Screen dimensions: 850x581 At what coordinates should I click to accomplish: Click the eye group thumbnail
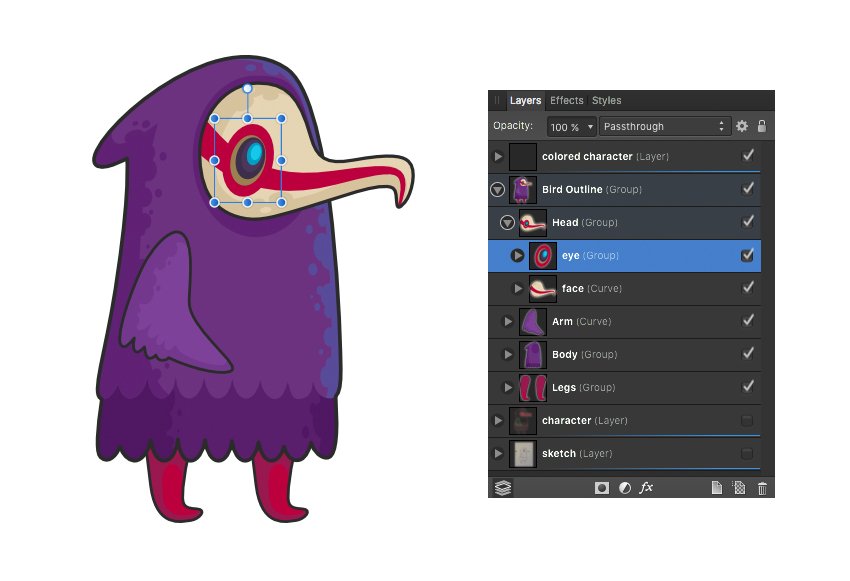[x=543, y=256]
